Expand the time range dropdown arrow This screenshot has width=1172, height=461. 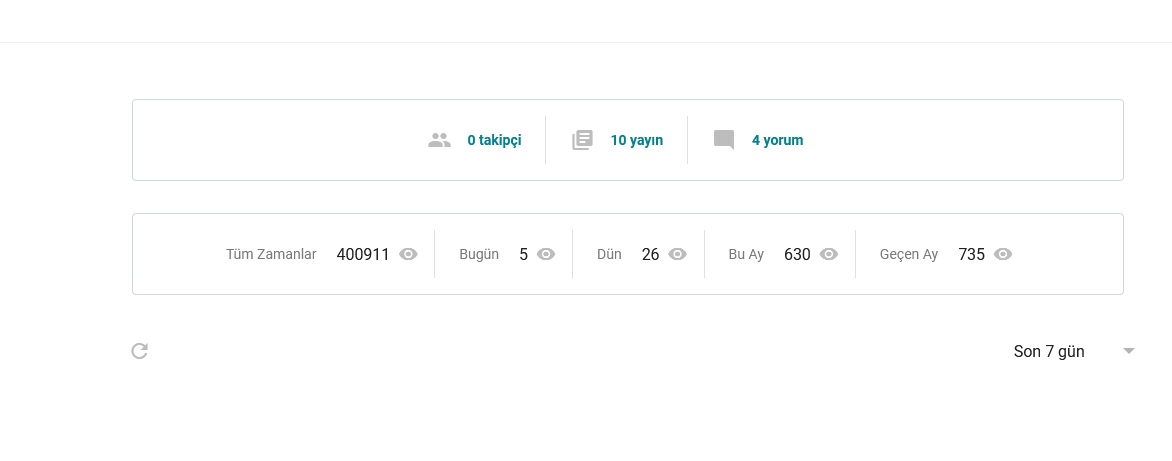1129,351
